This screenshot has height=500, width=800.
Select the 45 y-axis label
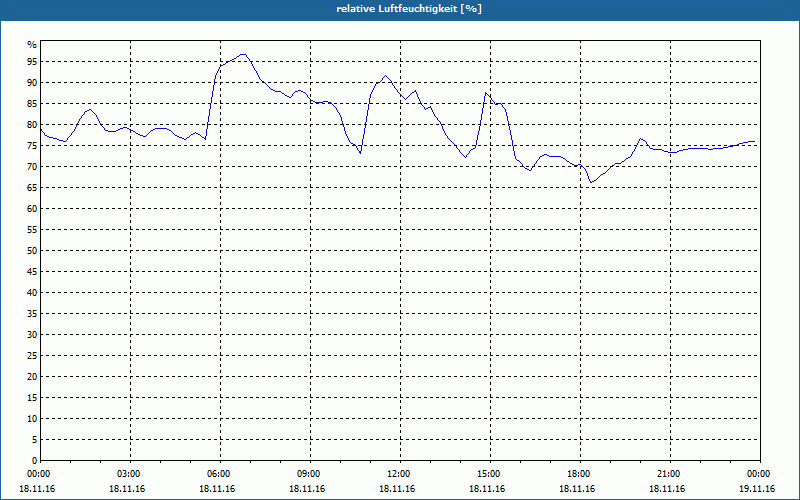[x=32, y=272]
